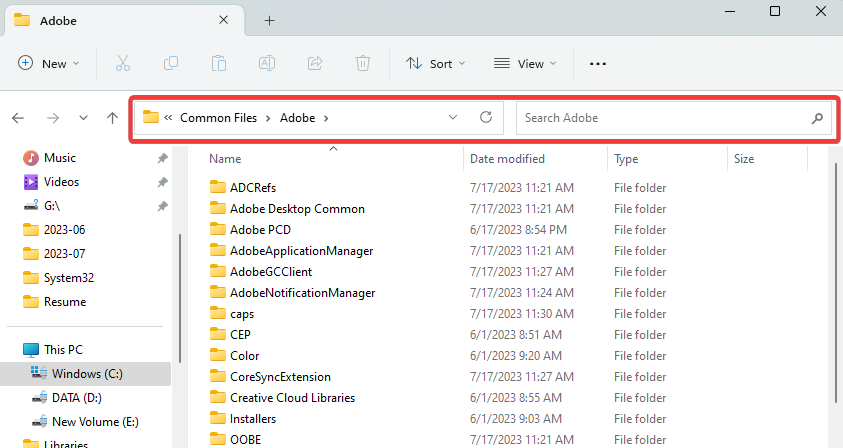This screenshot has width=843, height=448.
Task: Select DATA (D:) drive in sidebar
Action: click(x=76, y=398)
